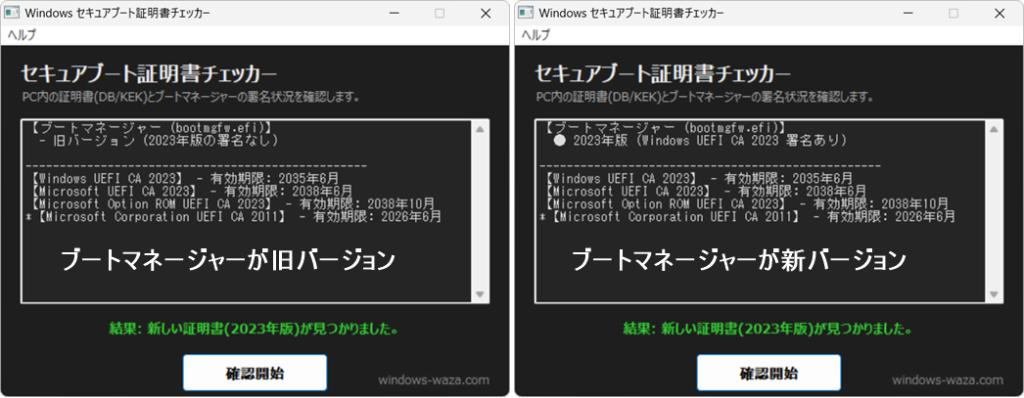Click scroll up arrow in right results box

coord(994,129)
